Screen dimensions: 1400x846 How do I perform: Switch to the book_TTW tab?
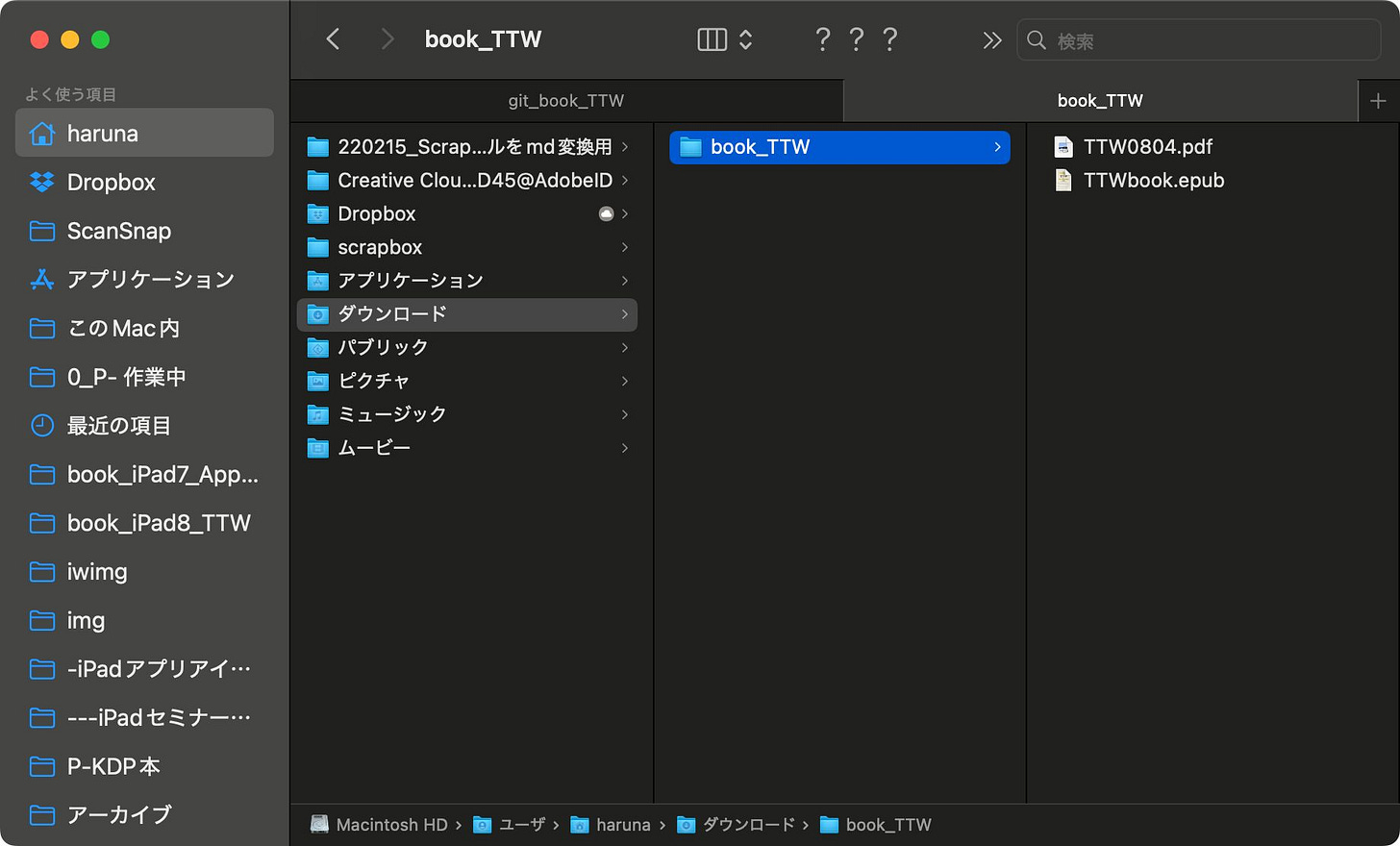(1100, 101)
